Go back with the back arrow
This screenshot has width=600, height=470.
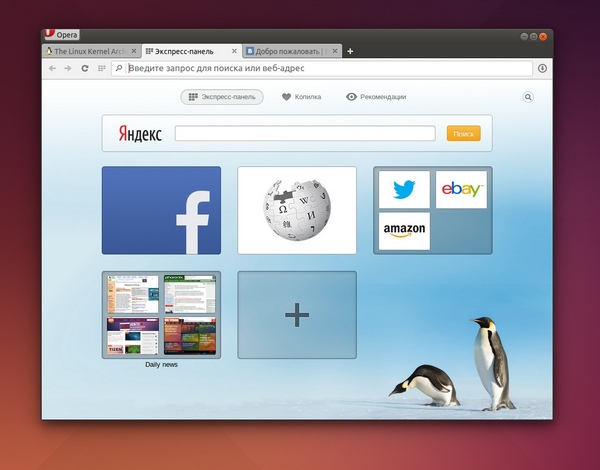click(x=52, y=68)
